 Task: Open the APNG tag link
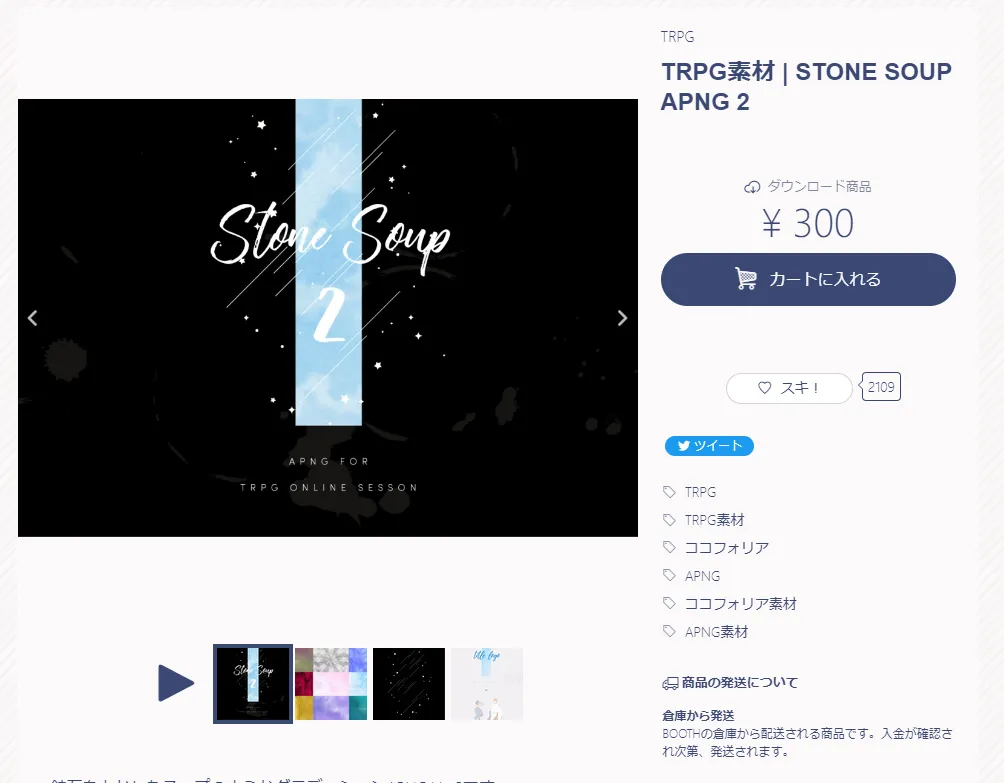click(x=702, y=576)
